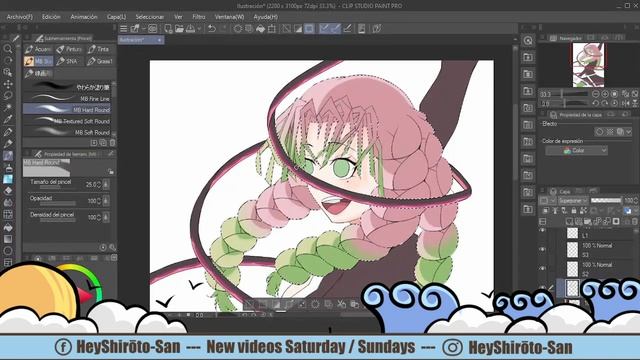Flip horizontal icon in Navigator panel

coord(626,104)
